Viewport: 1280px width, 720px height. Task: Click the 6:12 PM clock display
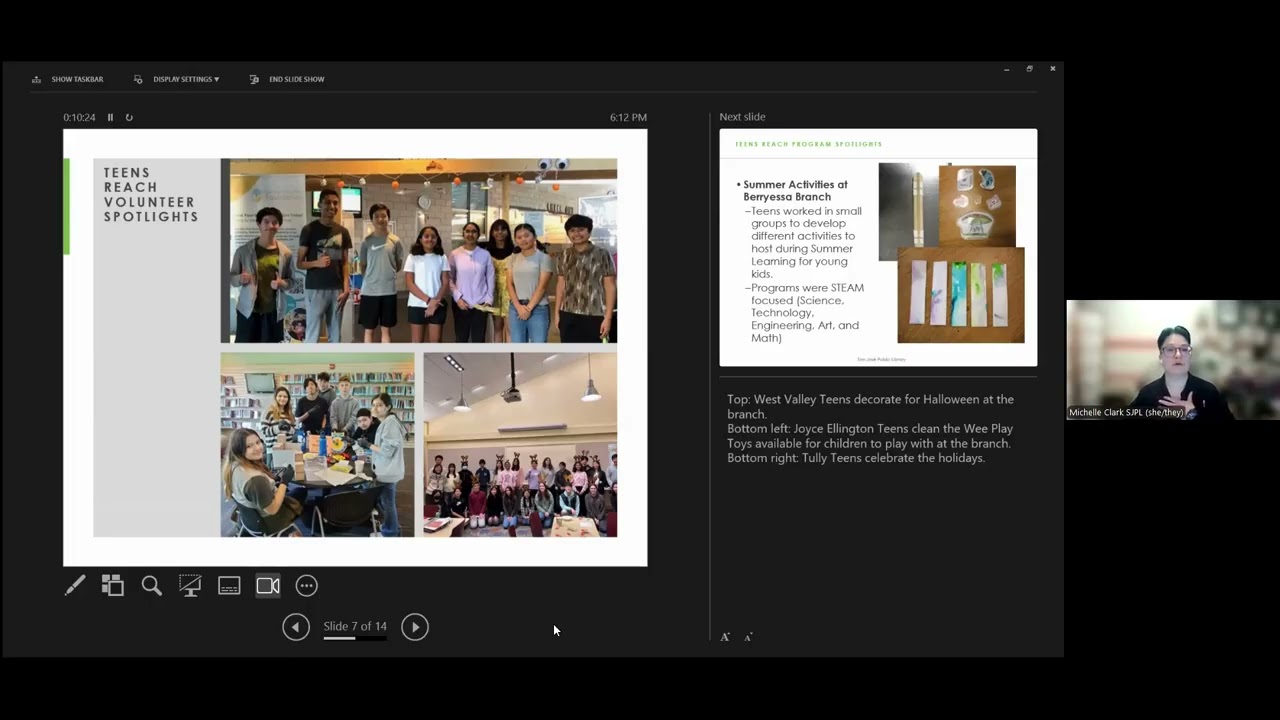628,117
